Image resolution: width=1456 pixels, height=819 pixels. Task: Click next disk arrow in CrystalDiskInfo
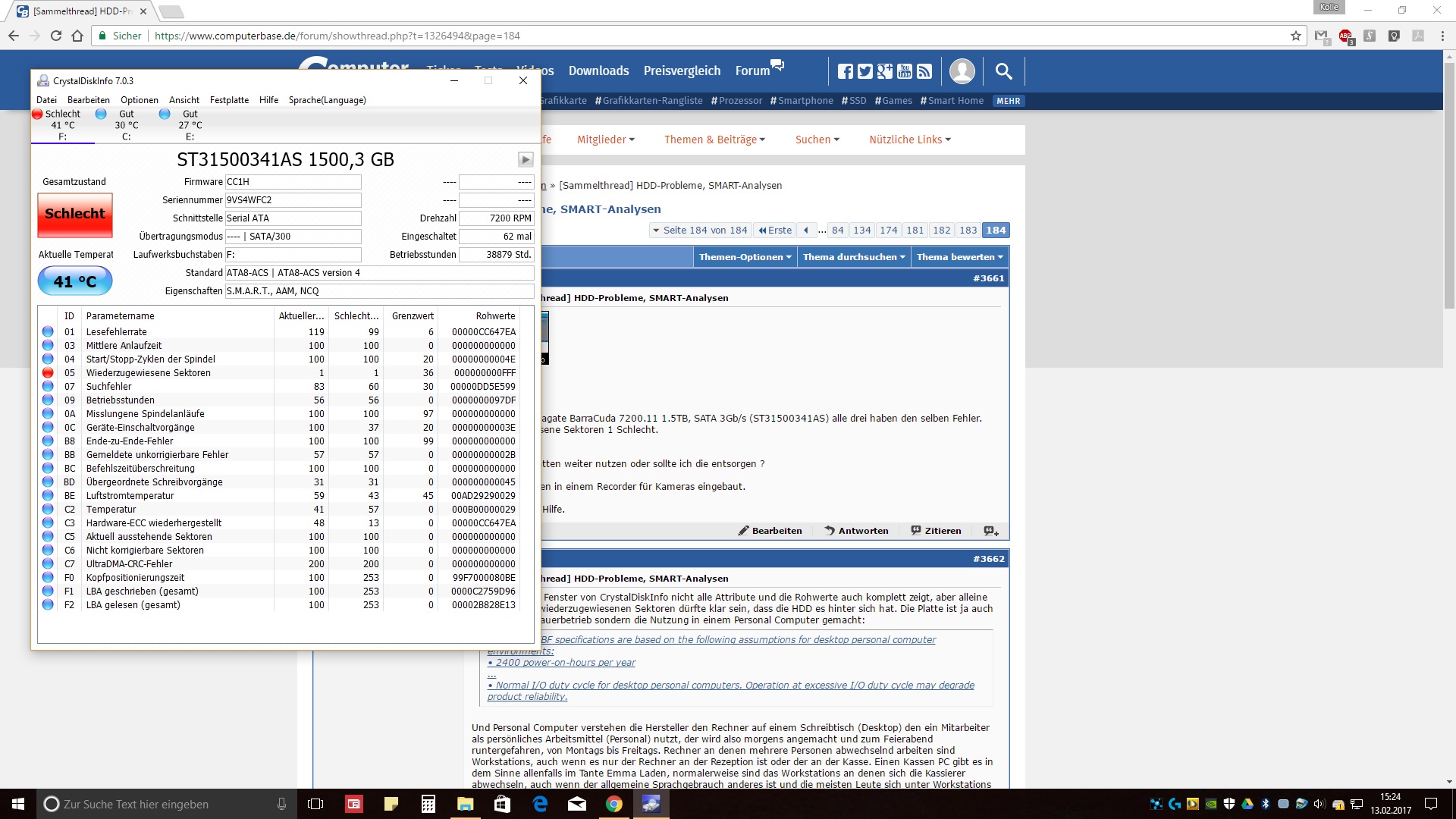525,160
